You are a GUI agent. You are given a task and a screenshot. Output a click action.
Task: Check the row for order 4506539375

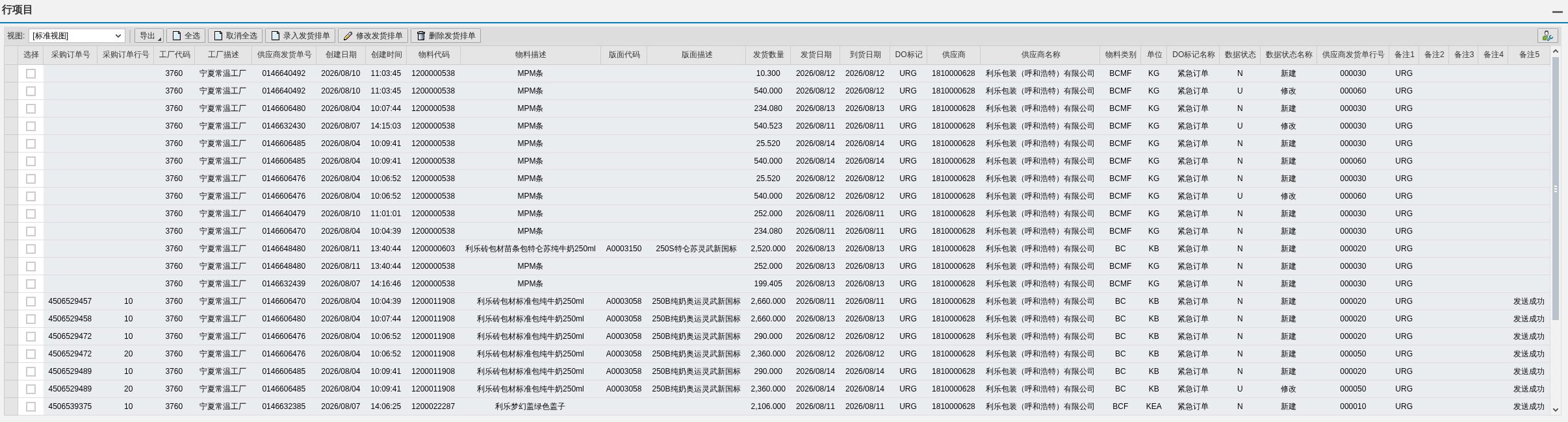(31, 406)
